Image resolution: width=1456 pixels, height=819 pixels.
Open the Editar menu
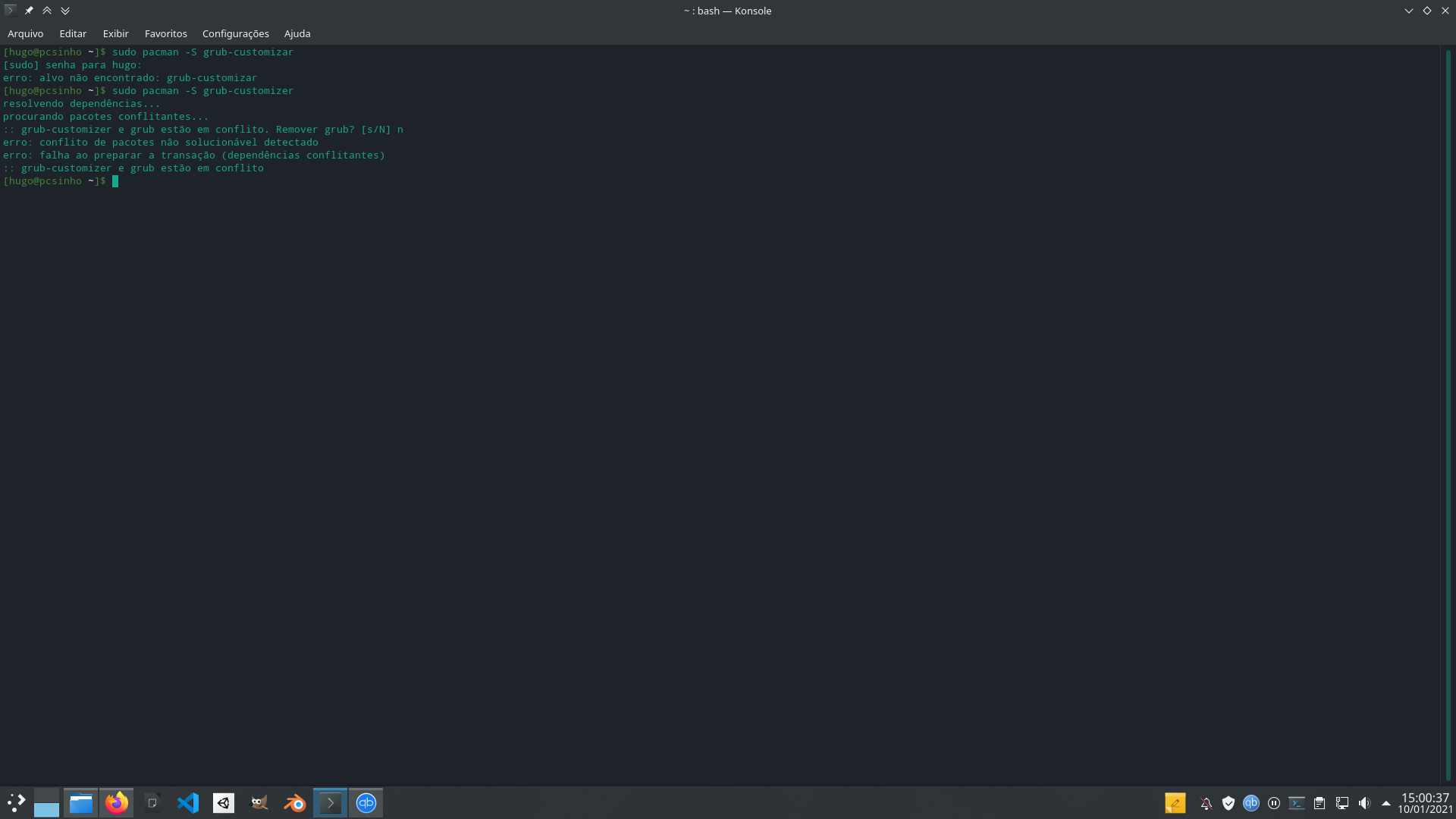(73, 33)
